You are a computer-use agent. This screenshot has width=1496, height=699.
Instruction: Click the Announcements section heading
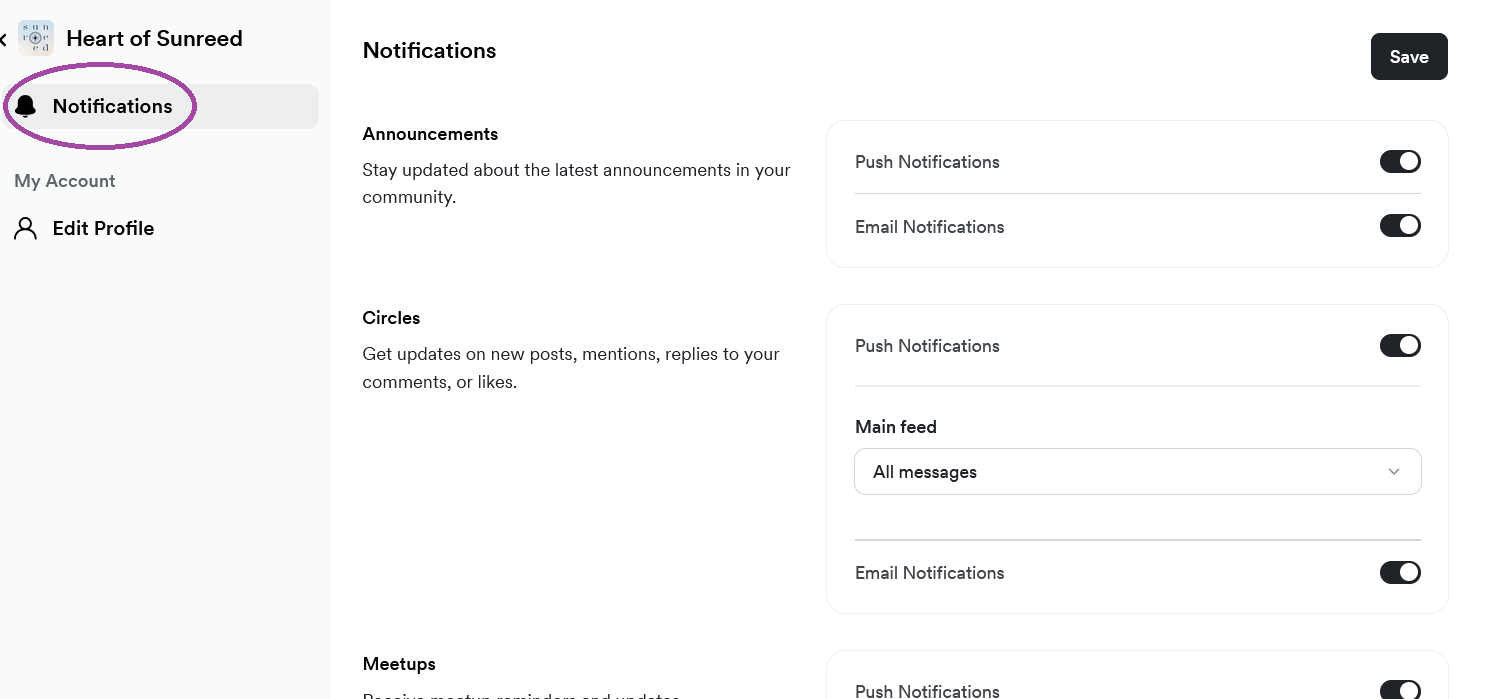tap(430, 134)
